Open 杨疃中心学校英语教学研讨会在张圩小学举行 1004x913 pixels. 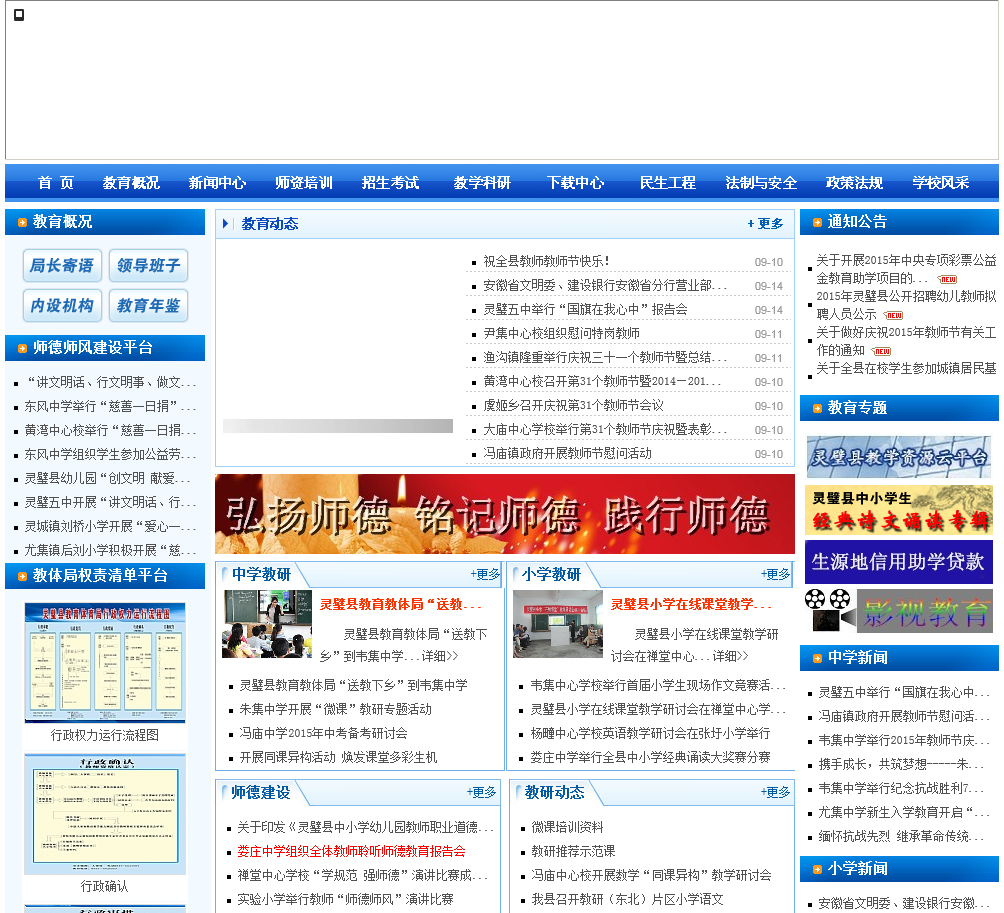coord(651,733)
